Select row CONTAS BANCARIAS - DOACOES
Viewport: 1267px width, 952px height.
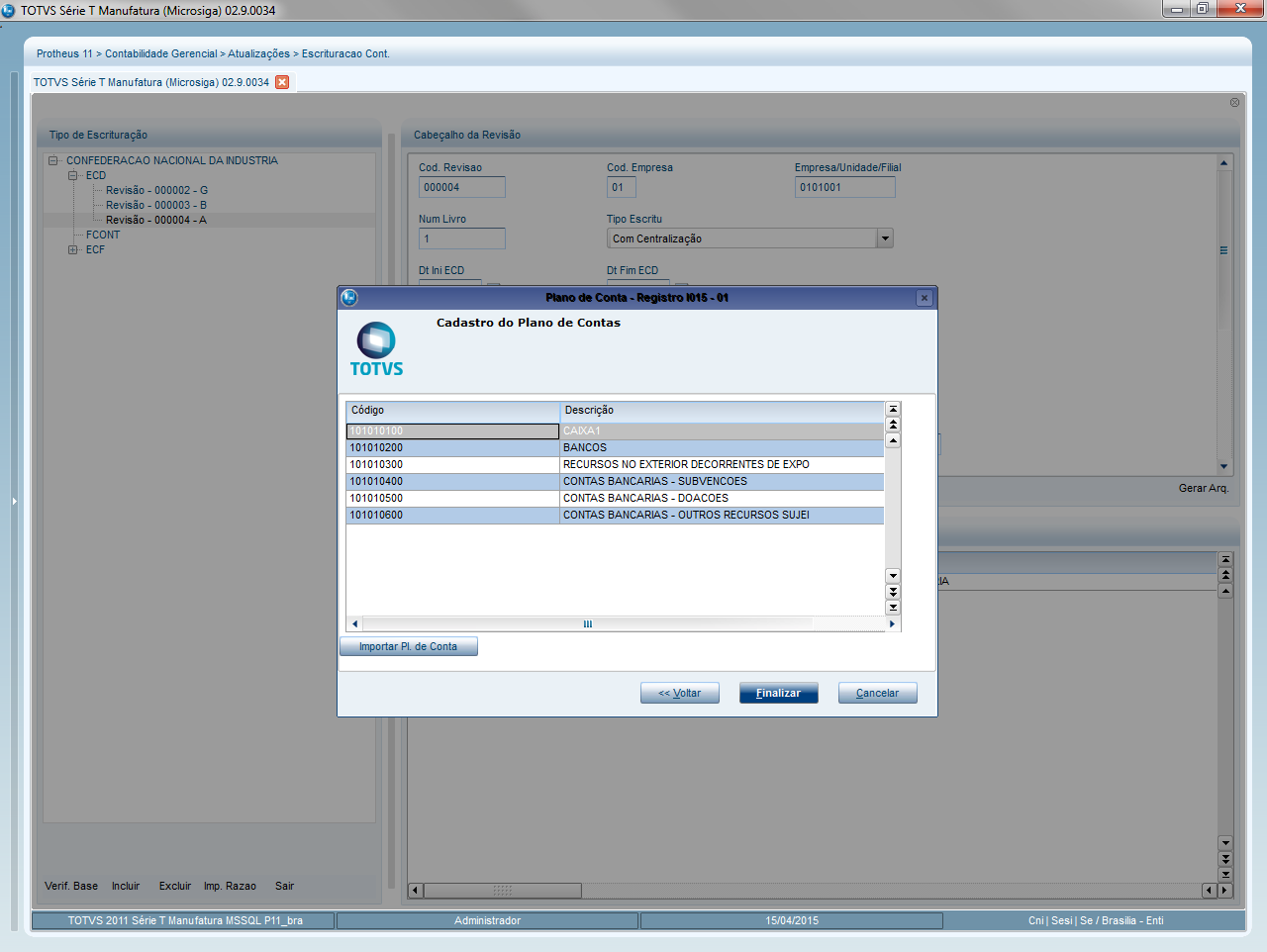[615, 499]
